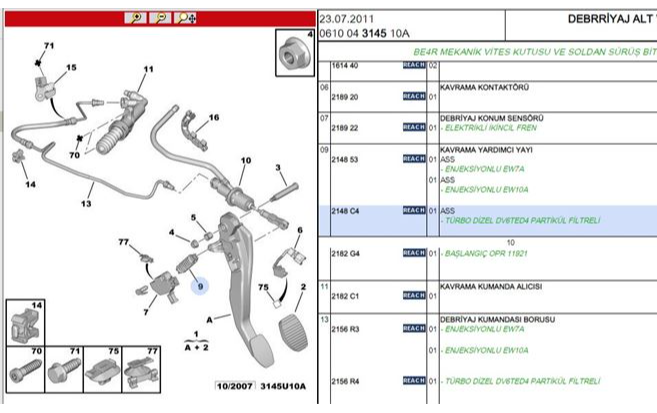
Task: Select part number 2156 R3
Action: coord(345,329)
